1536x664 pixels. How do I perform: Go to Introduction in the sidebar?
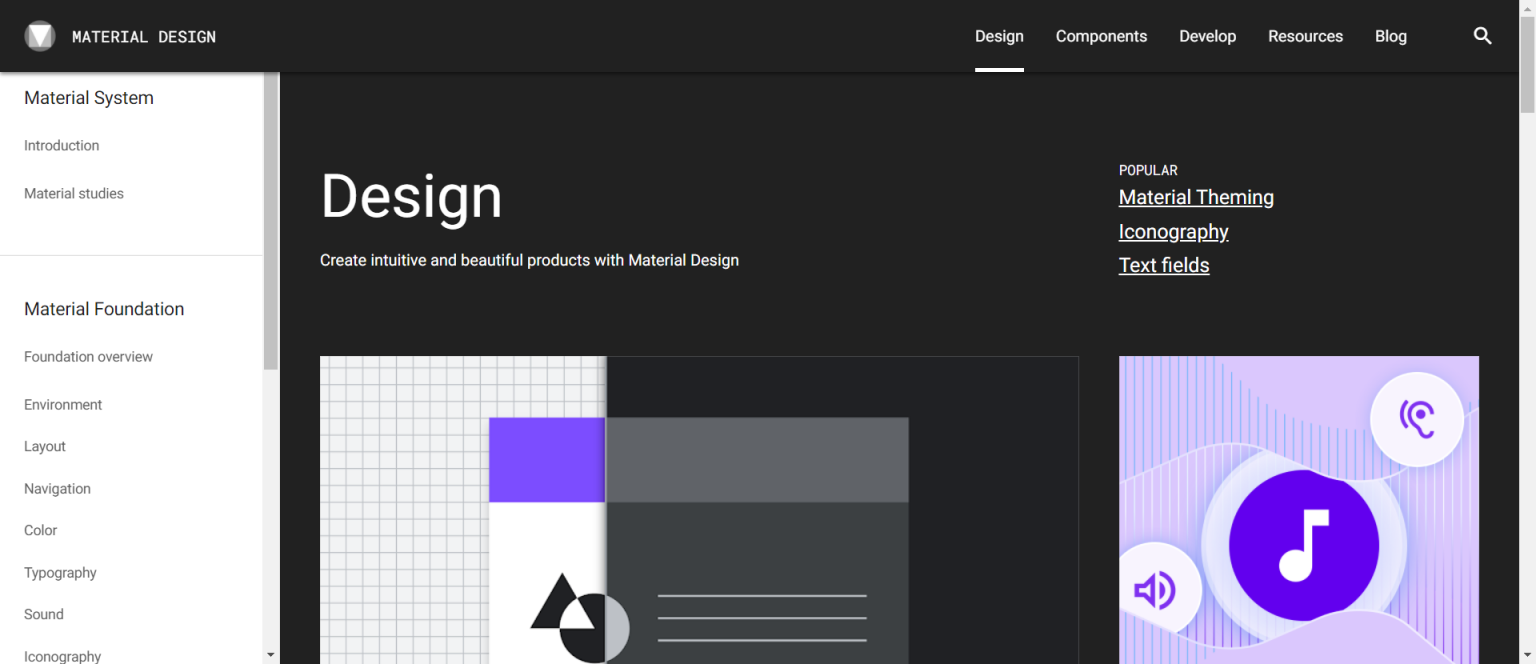(x=61, y=145)
